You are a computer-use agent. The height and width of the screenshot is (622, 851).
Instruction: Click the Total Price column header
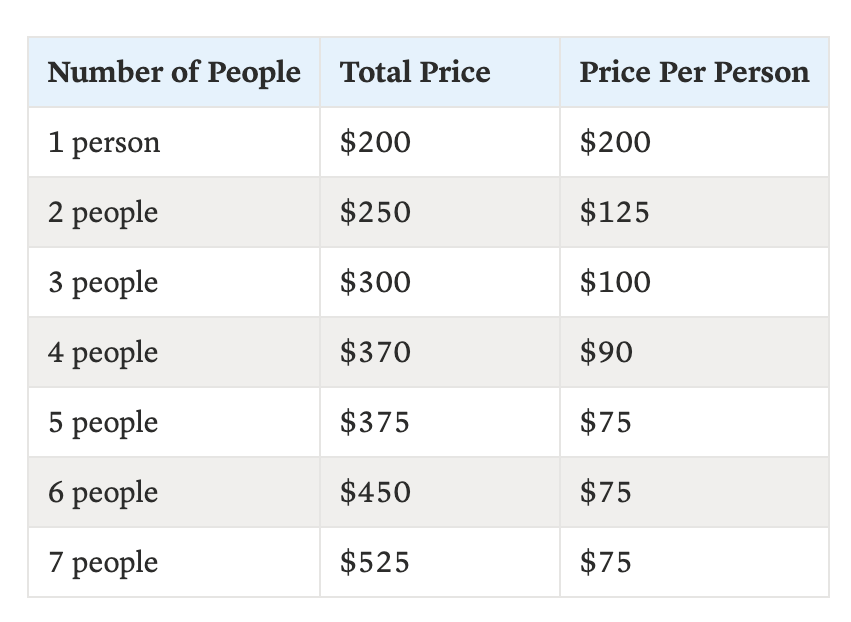coord(440,72)
